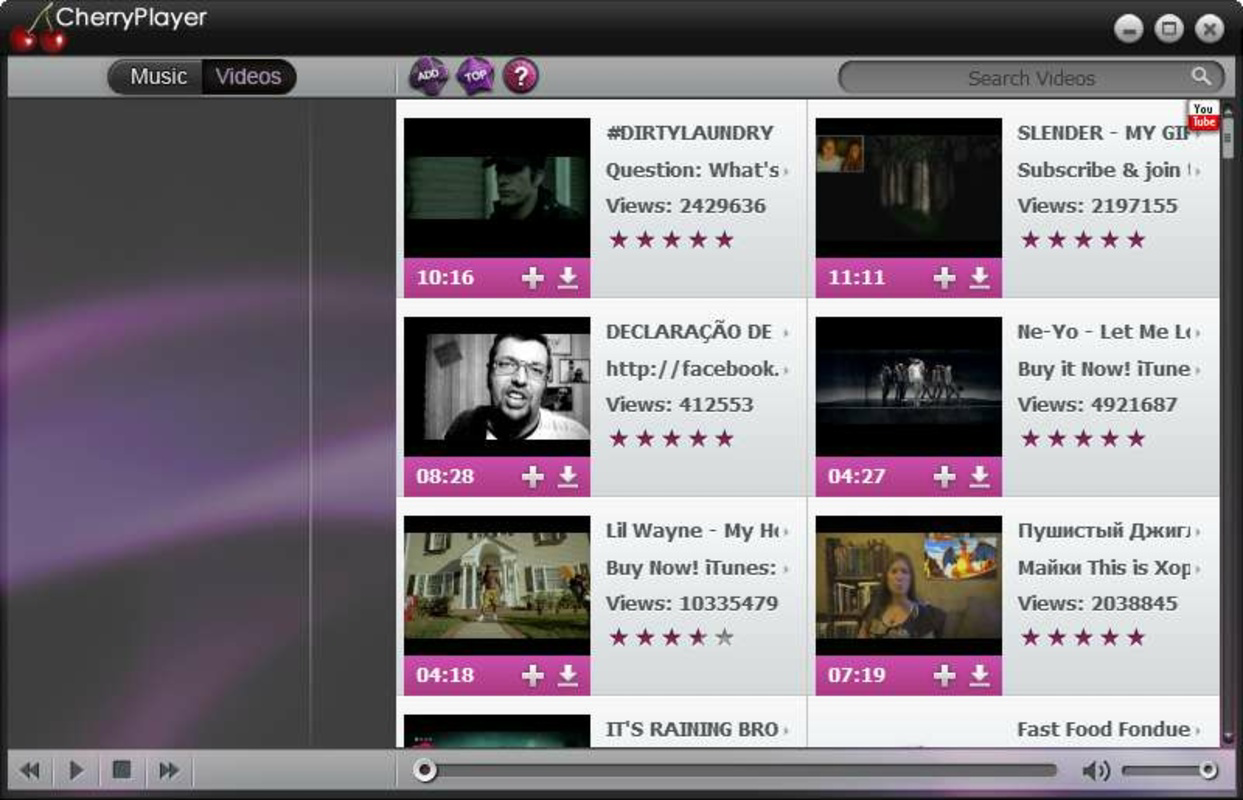
Task: Open help via question mark icon
Action: [521, 75]
